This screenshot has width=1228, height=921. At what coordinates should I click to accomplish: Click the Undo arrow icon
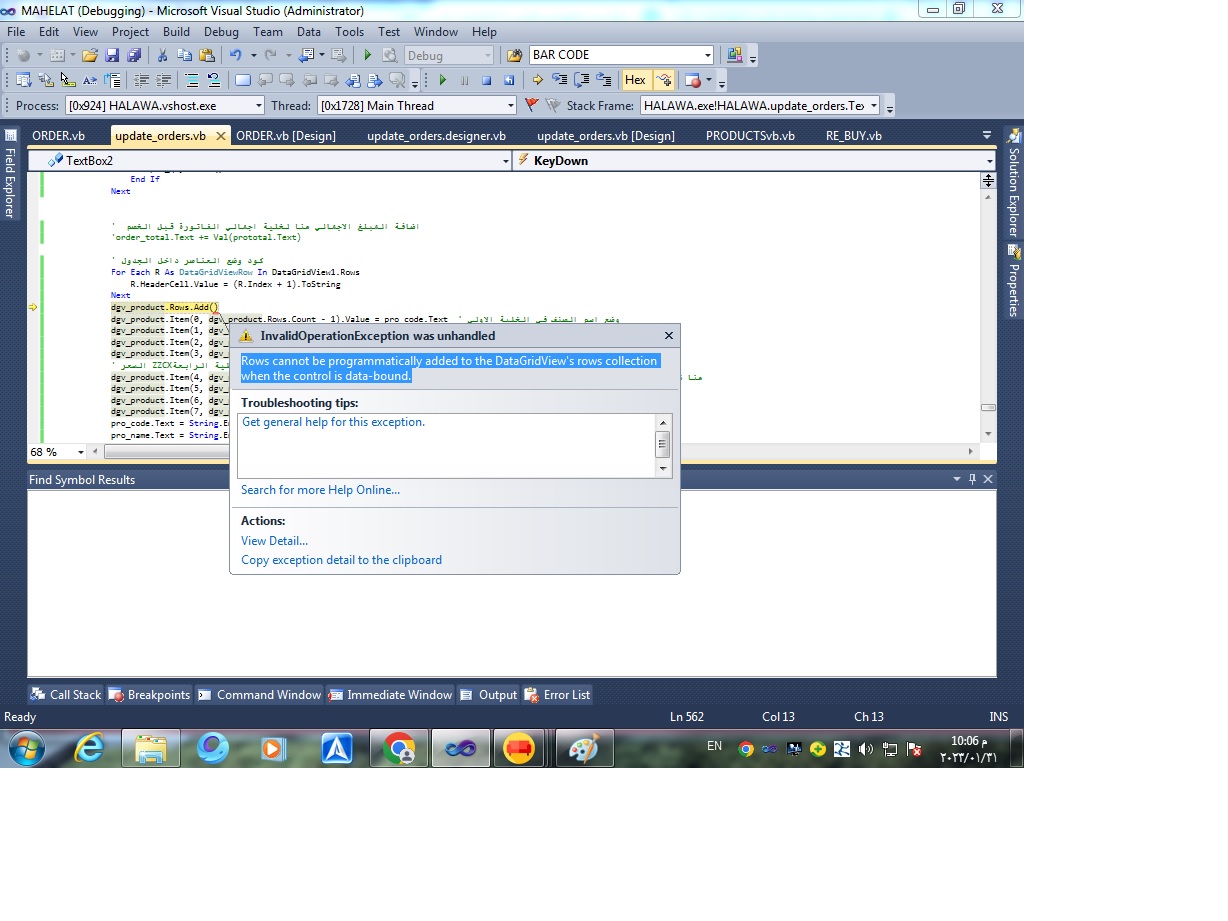235,55
